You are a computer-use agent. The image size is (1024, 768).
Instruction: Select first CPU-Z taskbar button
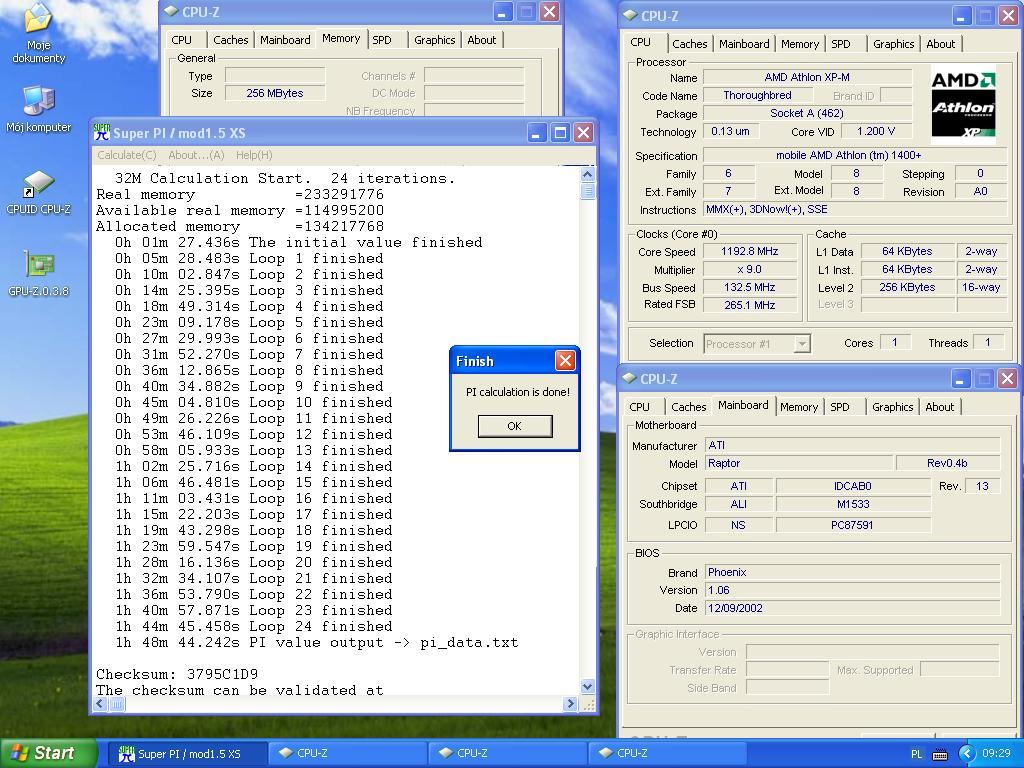pos(346,754)
